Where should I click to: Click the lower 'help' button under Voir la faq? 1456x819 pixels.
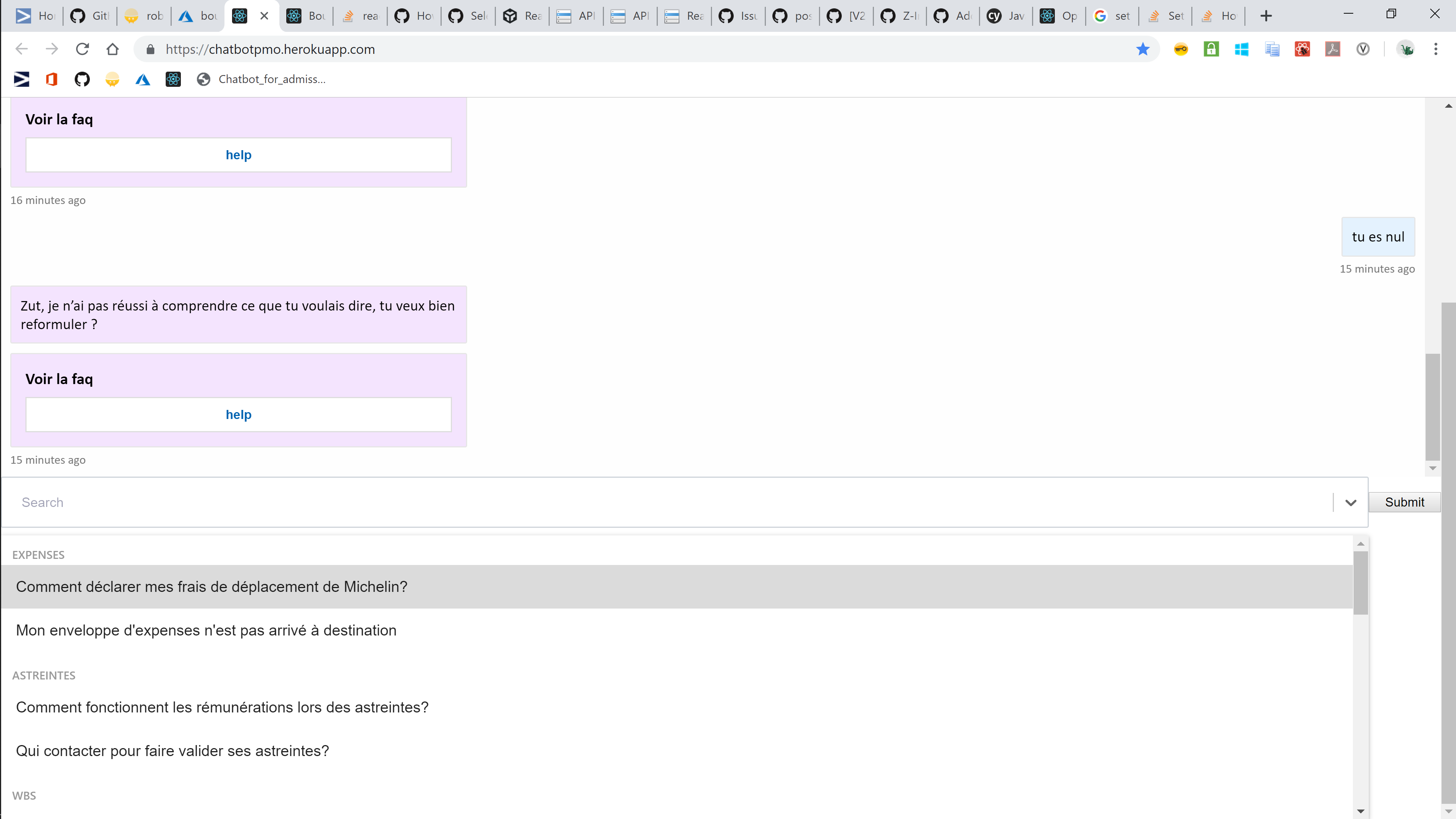238,414
